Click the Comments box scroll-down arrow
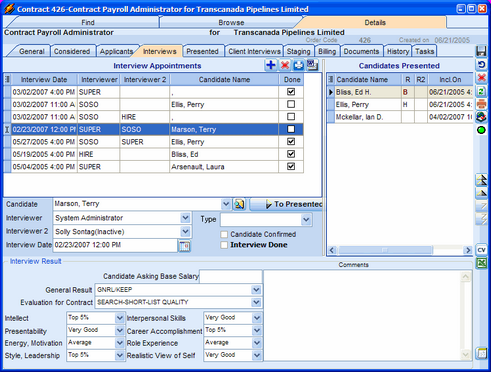 (x=466, y=354)
